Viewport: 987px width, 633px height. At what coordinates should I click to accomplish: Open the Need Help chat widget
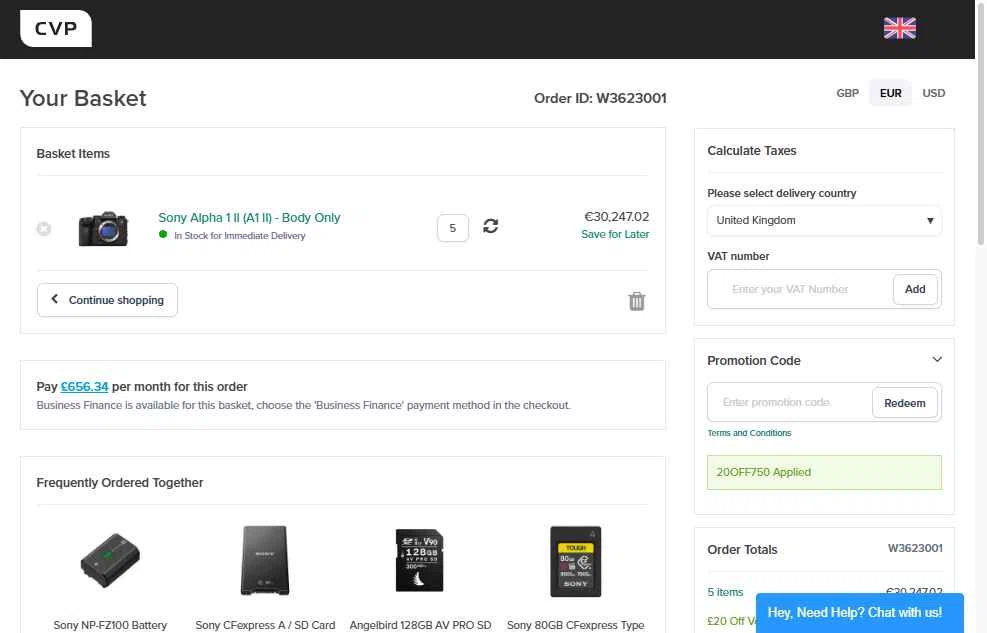click(x=860, y=613)
